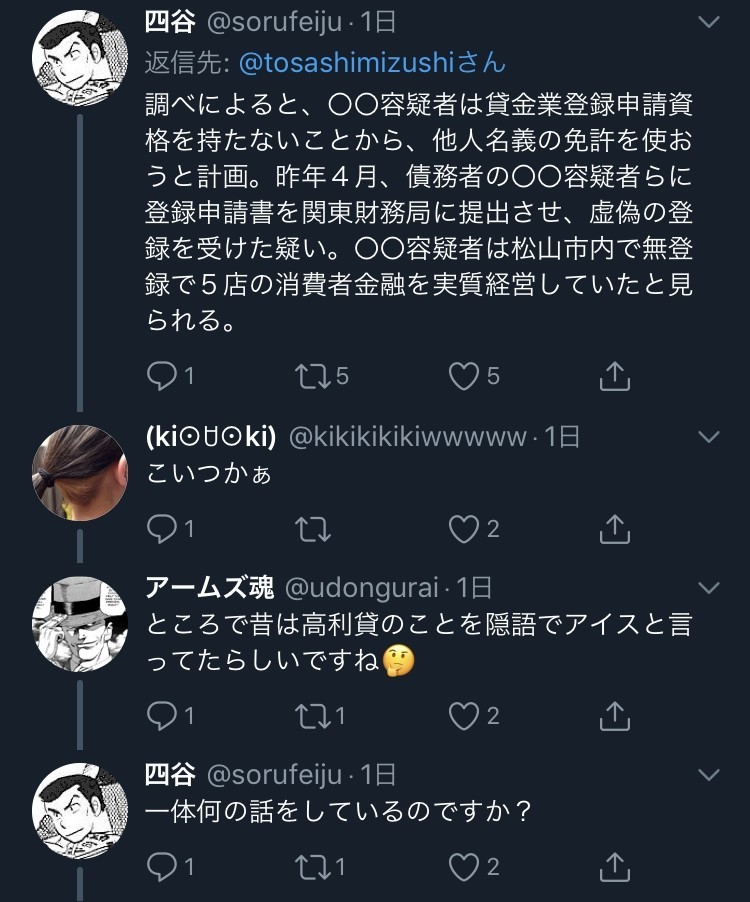Retweet the こいつかぁ tweet
The width and height of the screenshot is (750, 902).
click(x=313, y=527)
